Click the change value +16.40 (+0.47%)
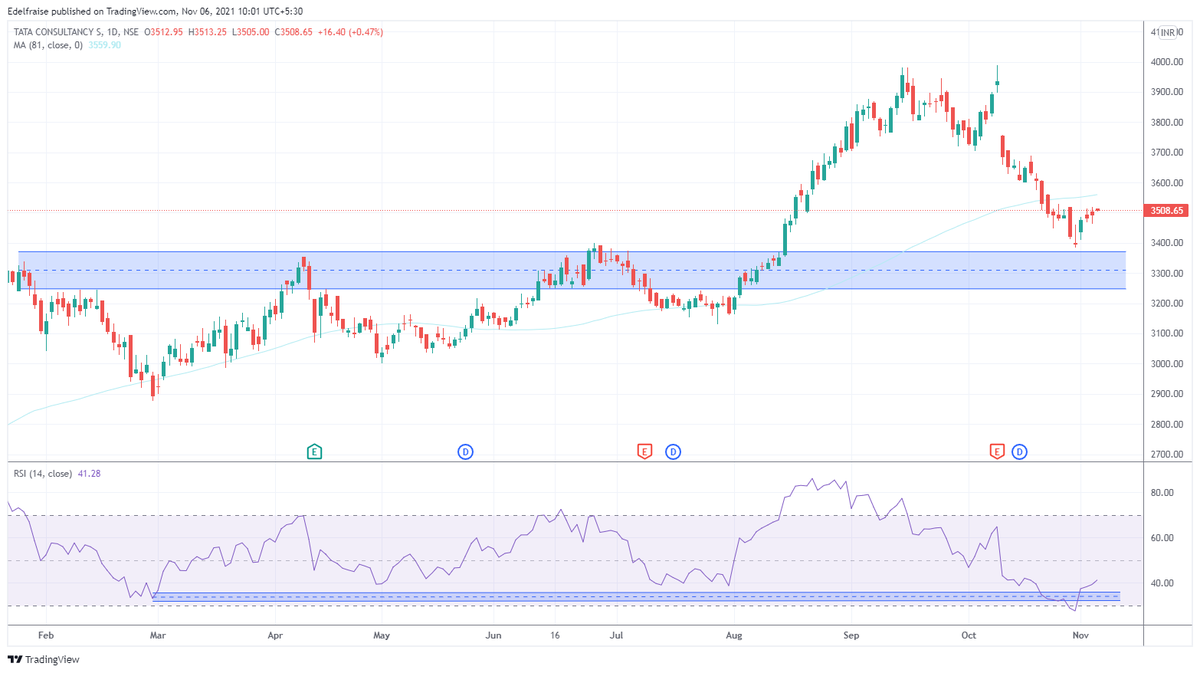Image resolution: width=1200 pixels, height=673 pixels. (350, 32)
